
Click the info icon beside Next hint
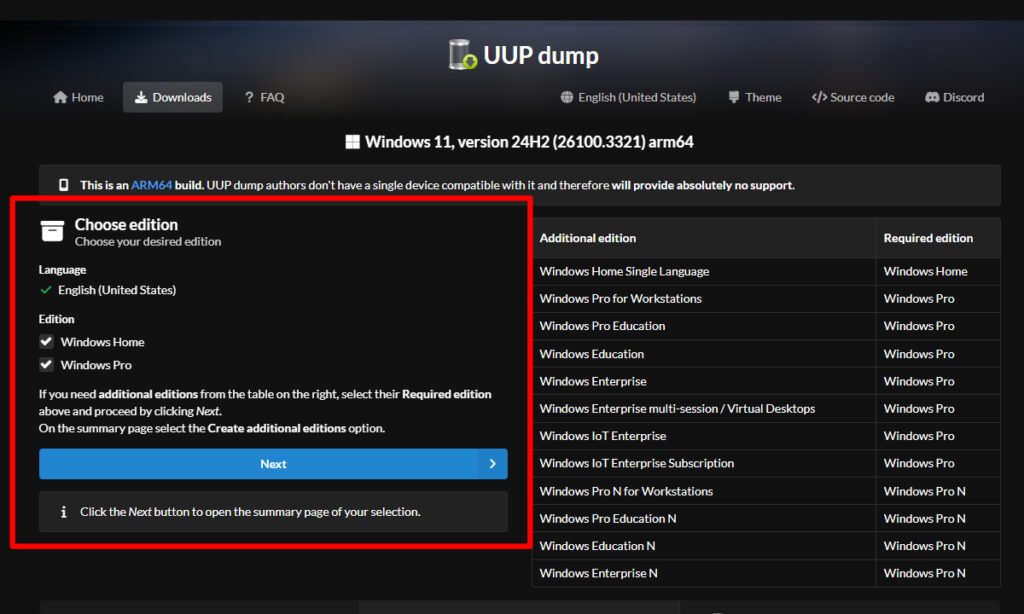pos(64,512)
